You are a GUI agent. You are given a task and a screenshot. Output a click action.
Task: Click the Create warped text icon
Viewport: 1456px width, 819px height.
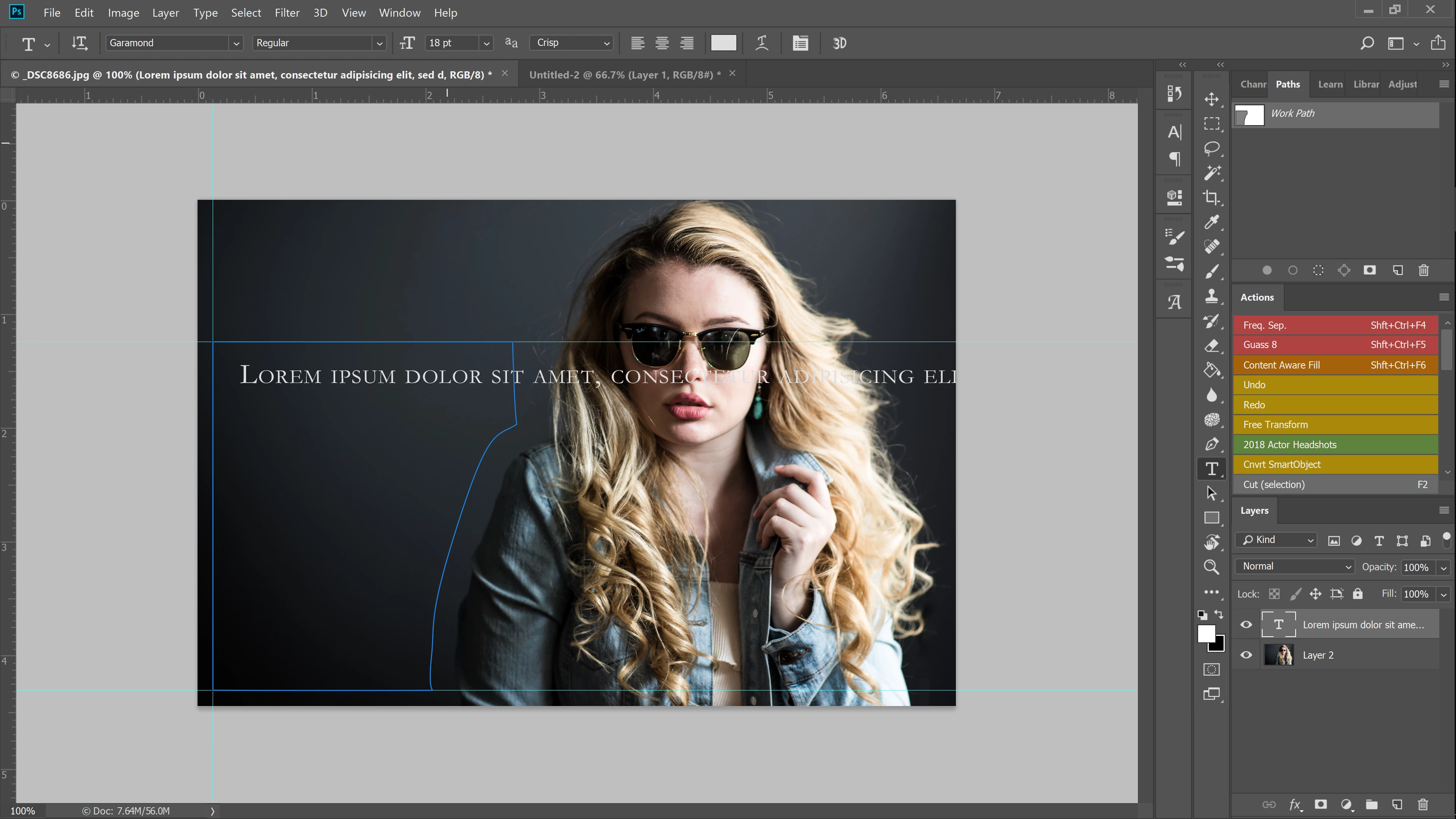[x=762, y=43]
